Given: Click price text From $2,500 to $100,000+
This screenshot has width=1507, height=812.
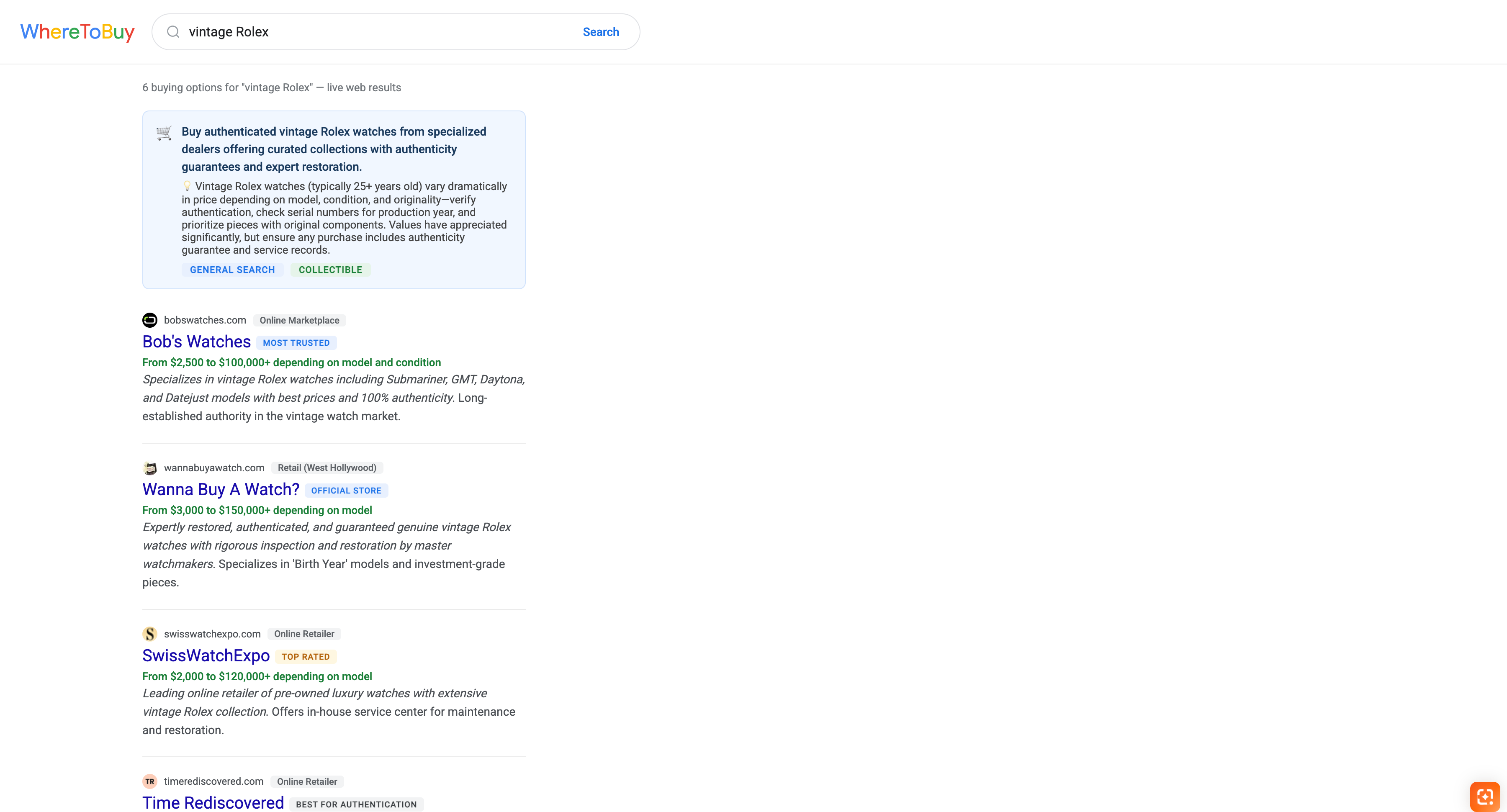Looking at the screenshot, I should point(291,362).
